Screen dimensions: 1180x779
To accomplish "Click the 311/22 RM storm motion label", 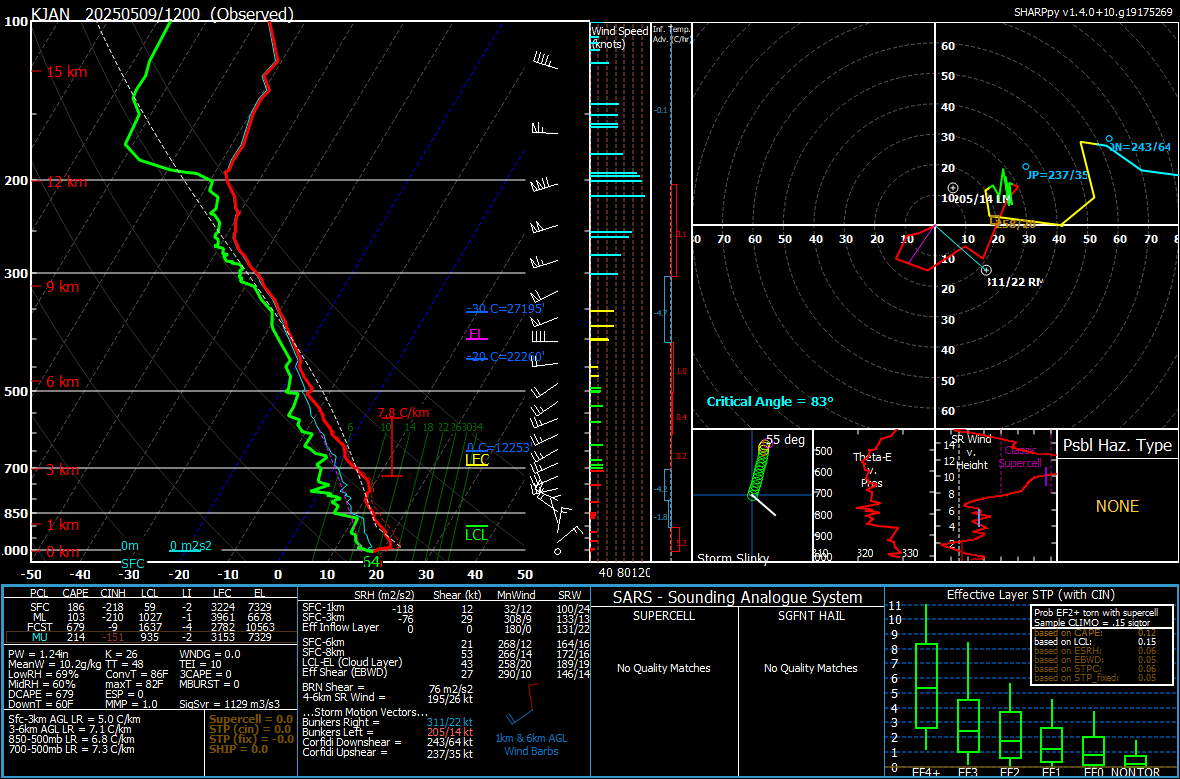I will pos(1014,281).
